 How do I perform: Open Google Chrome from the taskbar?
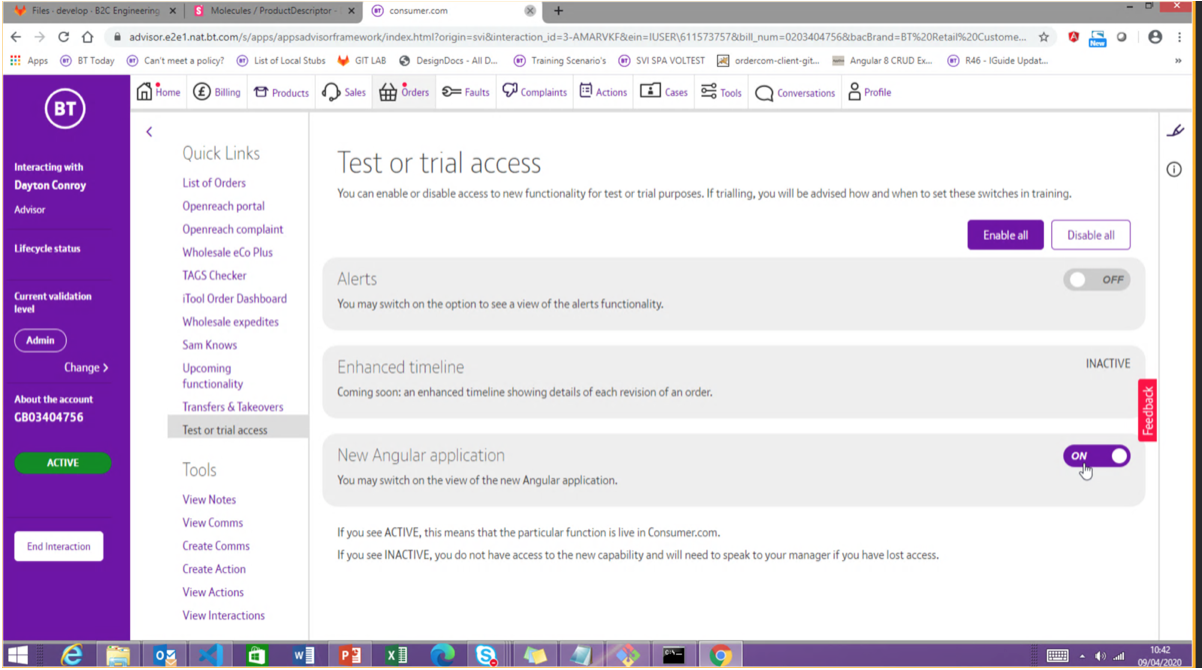pos(720,656)
